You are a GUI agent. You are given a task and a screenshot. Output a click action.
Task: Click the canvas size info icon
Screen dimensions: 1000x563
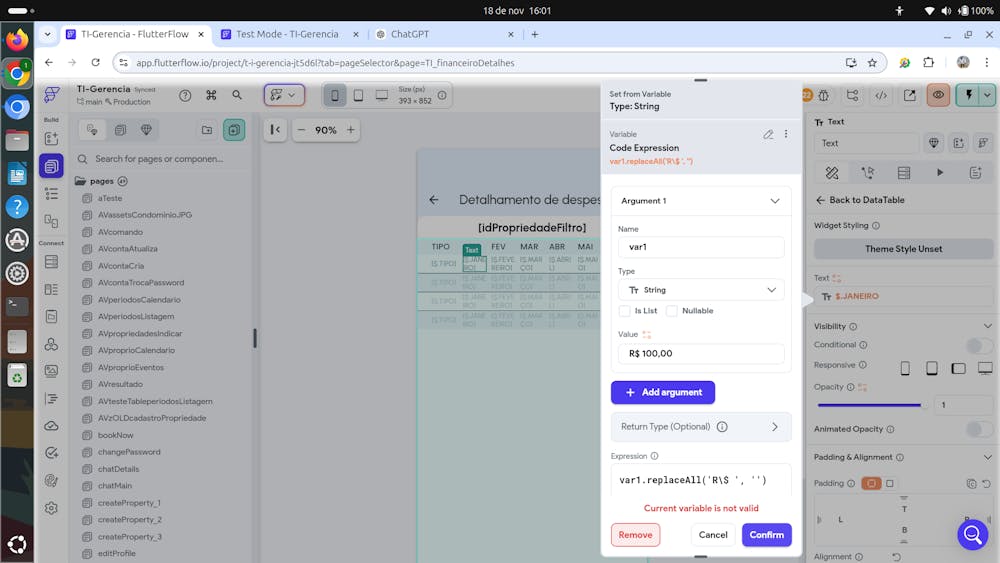pyautogui.click(x=442, y=96)
